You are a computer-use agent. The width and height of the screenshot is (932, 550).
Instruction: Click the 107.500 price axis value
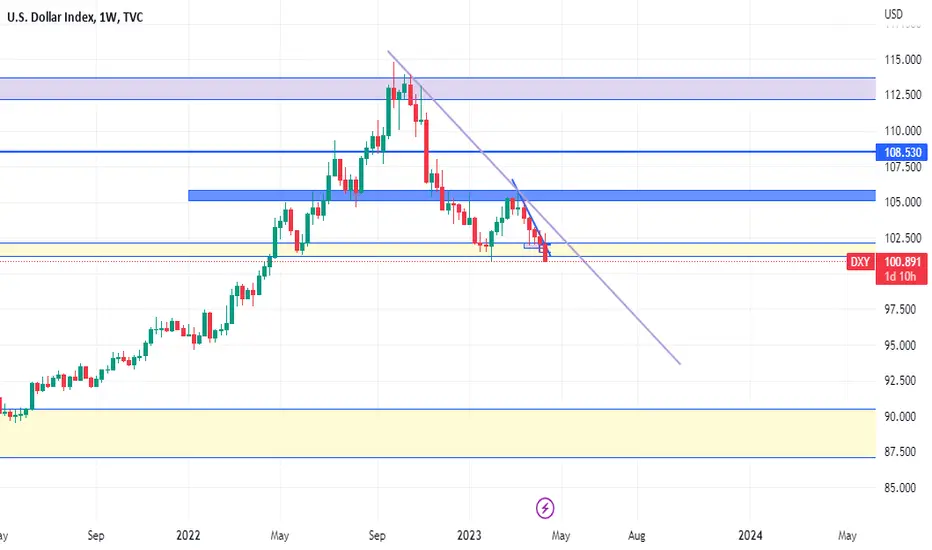(x=902, y=167)
